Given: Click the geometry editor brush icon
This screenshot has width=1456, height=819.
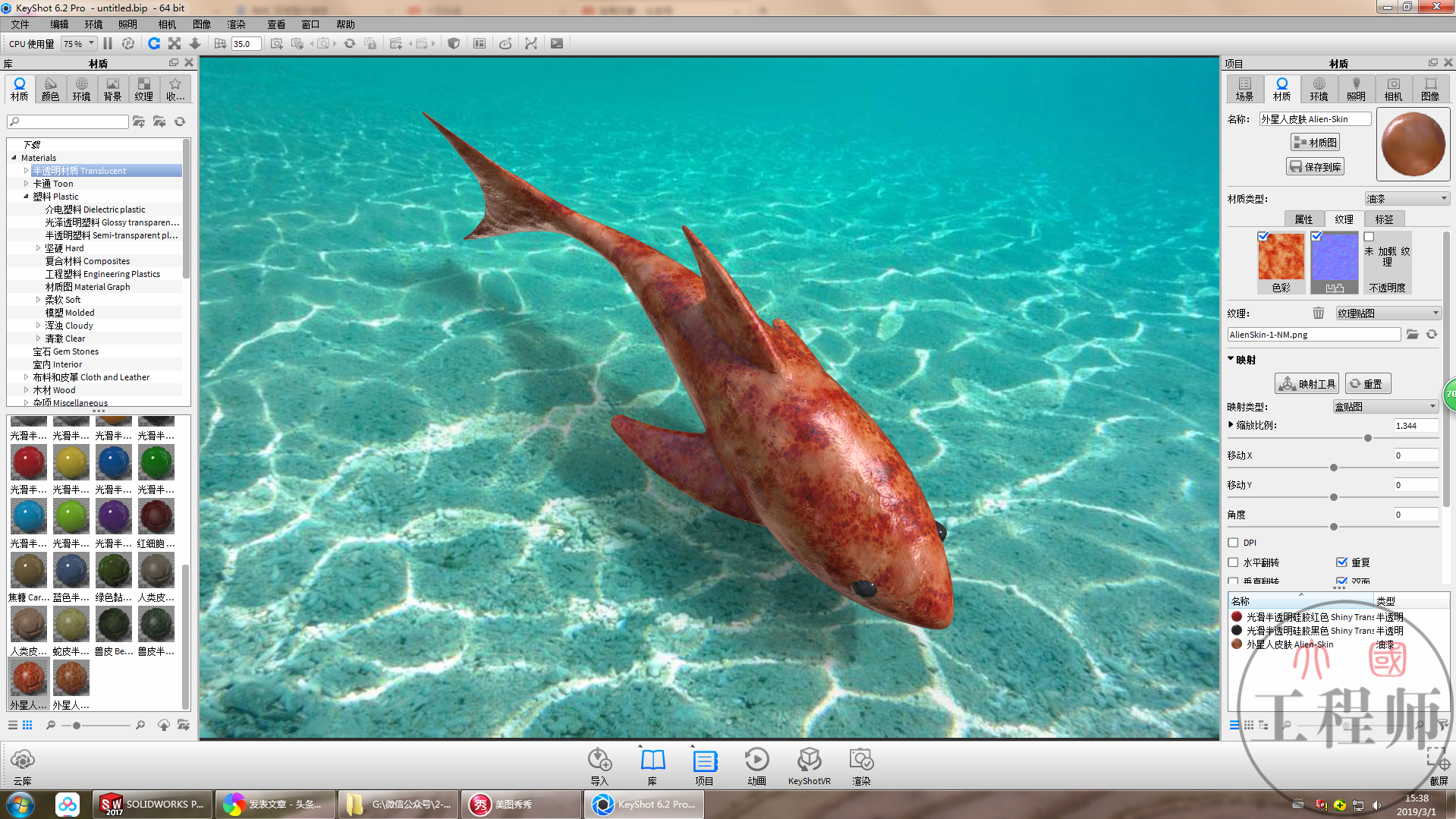Looking at the screenshot, I should (505, 43).
